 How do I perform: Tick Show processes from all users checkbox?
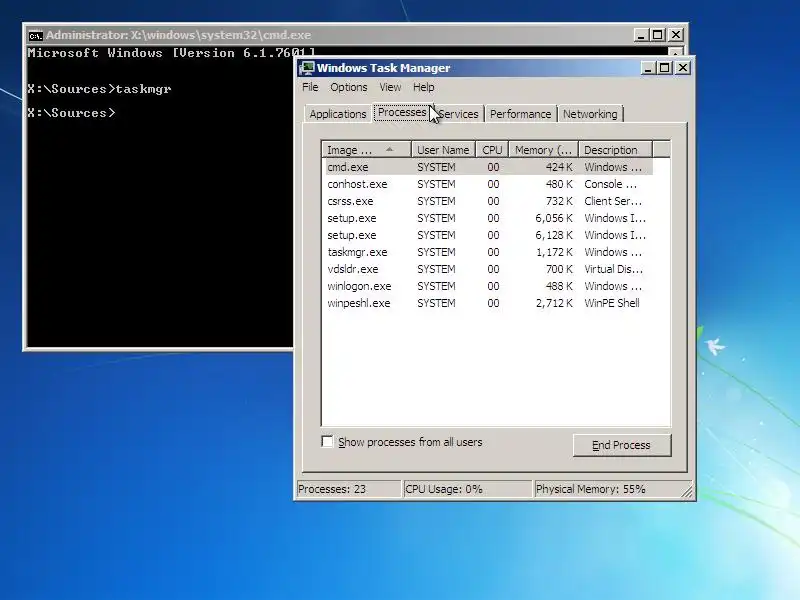pyautogui.click(x=327, y=441)
